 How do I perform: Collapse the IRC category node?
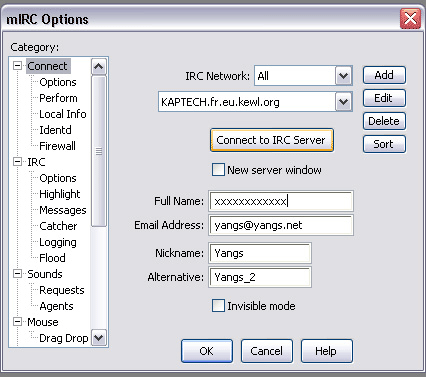click(x=17, y=162)
